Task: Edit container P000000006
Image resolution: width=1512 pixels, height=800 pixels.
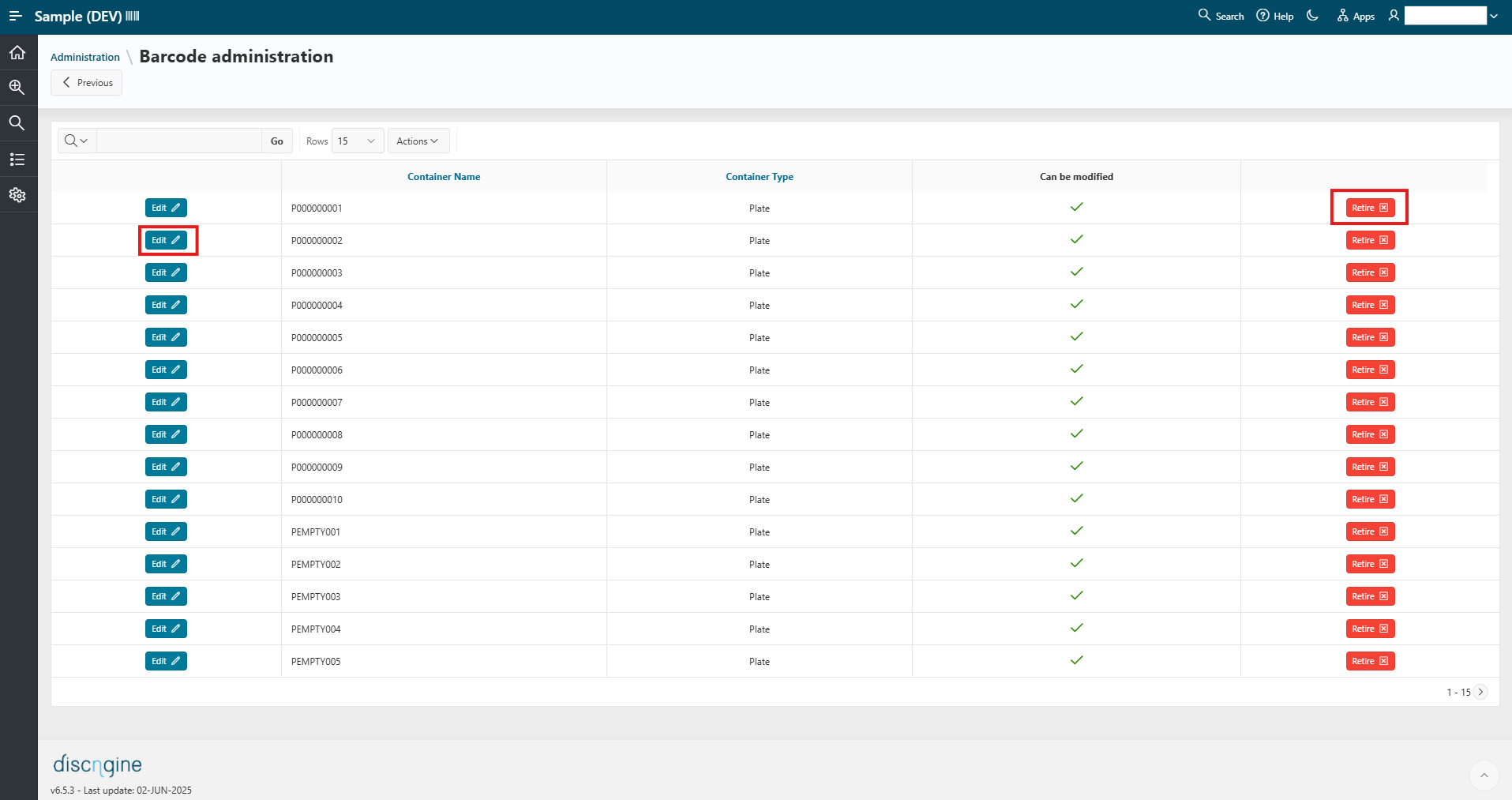Action: pos(166,370)
